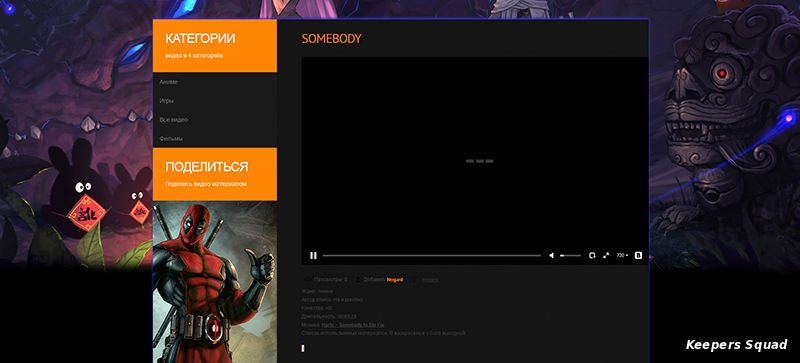Switch the player to fullscreen mode

click(606, 255)
